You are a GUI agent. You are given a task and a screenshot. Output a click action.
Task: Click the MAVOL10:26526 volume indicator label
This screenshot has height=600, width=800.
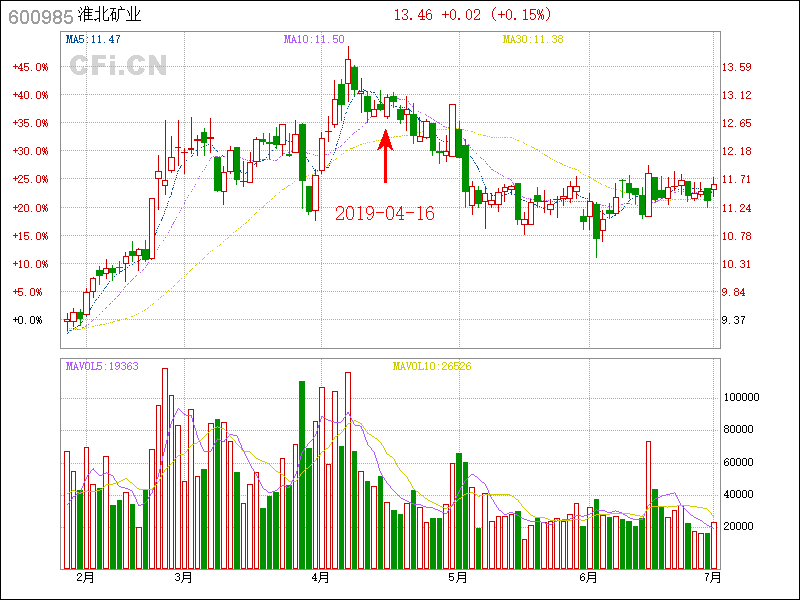pyautogui.click(x=431, y=367)
